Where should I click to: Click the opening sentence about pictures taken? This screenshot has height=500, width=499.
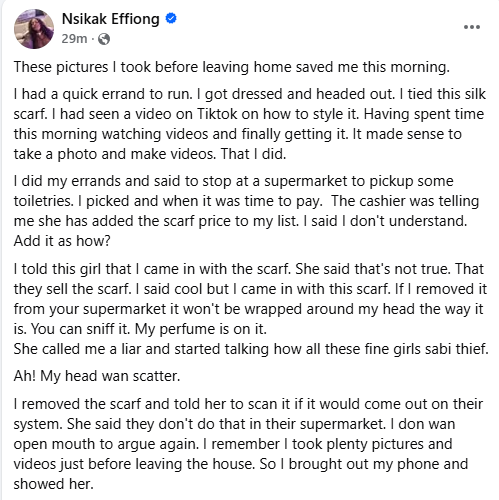(x=232, y=67)
